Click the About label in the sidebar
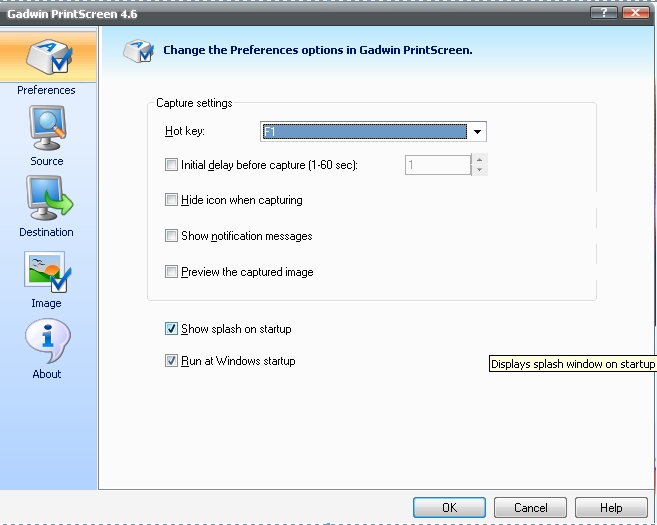 [x=47, y=374]
